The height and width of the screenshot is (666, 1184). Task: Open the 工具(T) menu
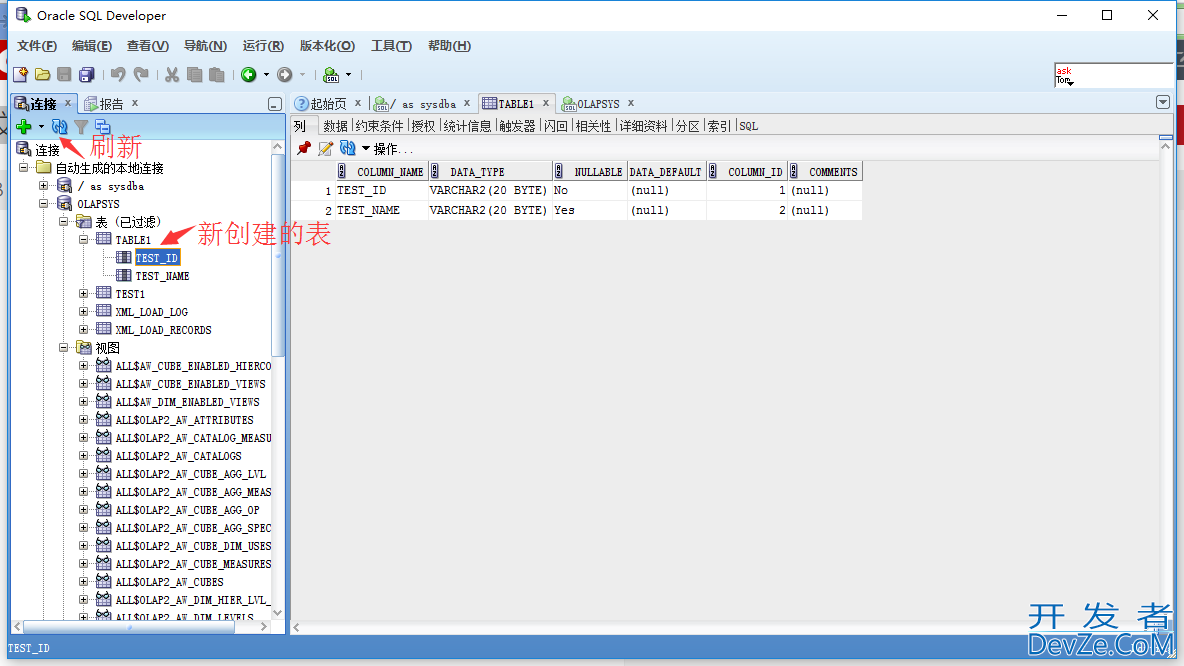(391, 46)
